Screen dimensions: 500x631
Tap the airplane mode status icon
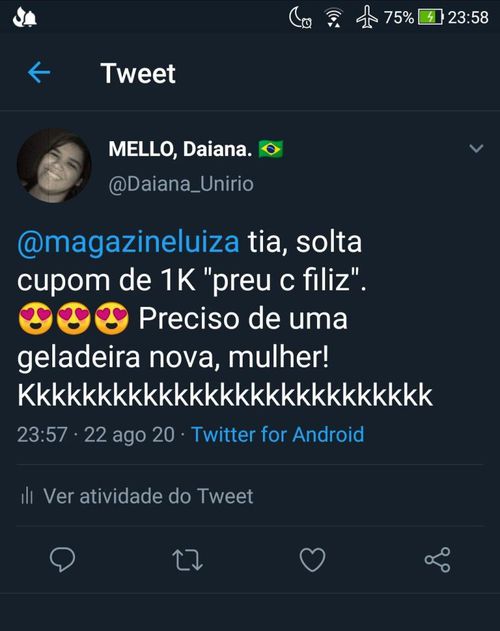(367, 18)
